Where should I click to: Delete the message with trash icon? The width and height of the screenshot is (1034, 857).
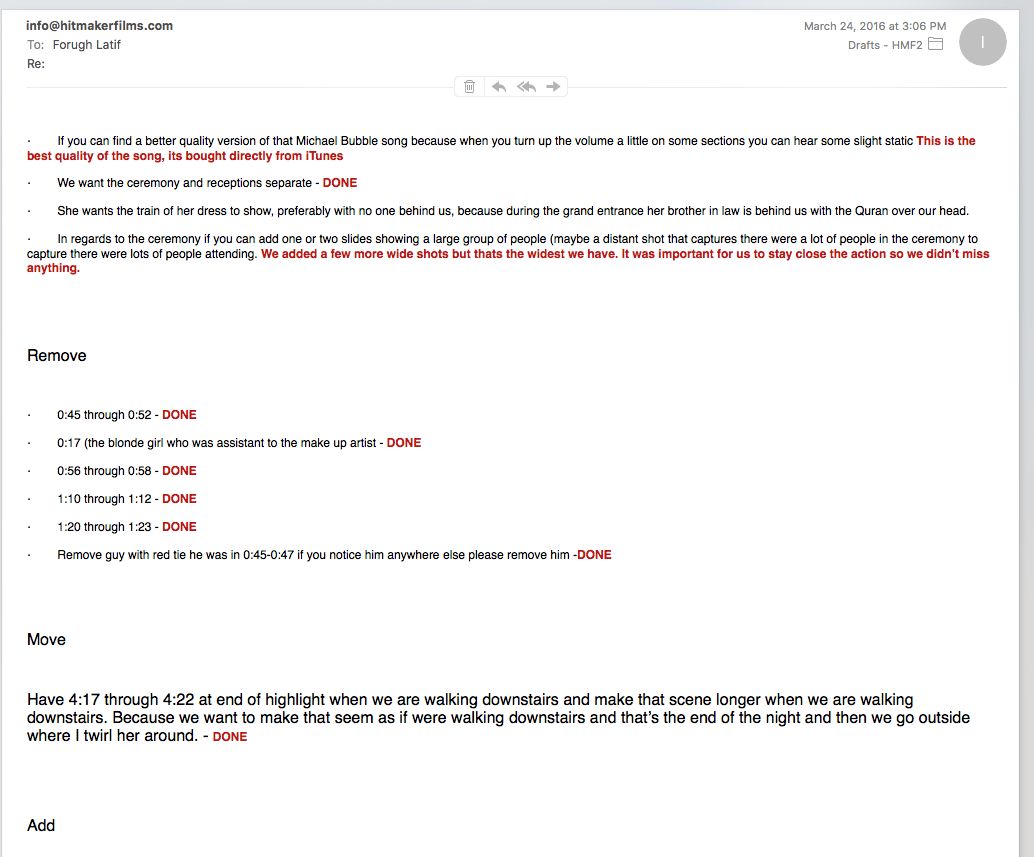pos(470,86)
